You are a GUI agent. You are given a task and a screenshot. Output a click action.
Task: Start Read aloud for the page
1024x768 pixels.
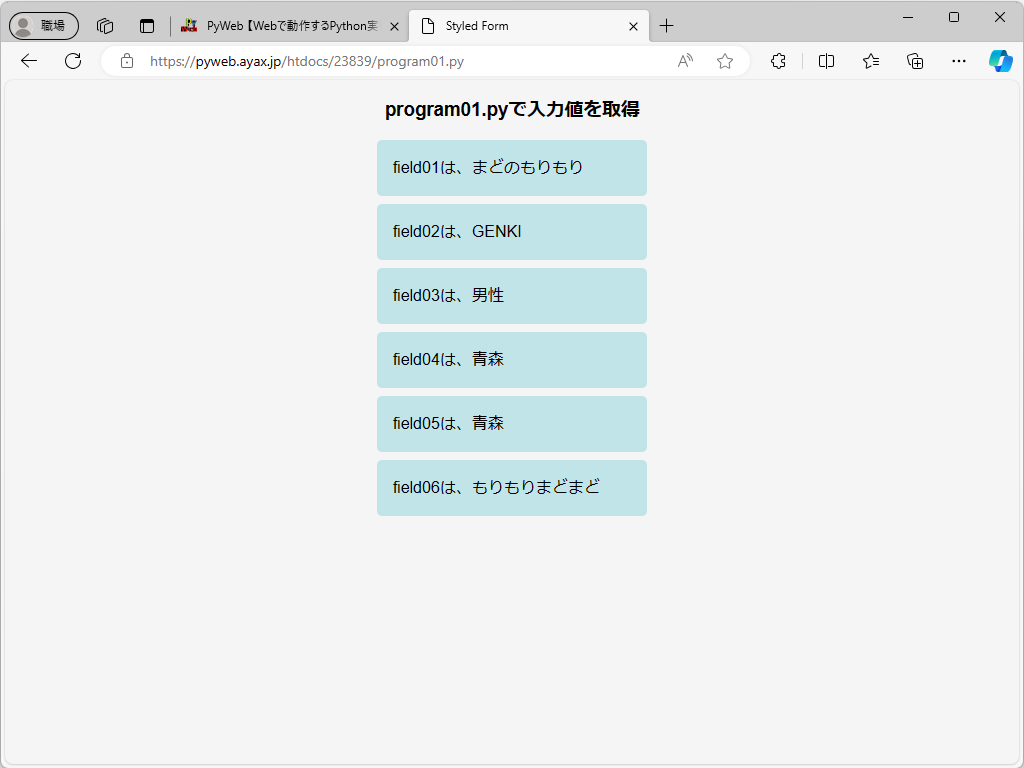click(x=684, y=61)
